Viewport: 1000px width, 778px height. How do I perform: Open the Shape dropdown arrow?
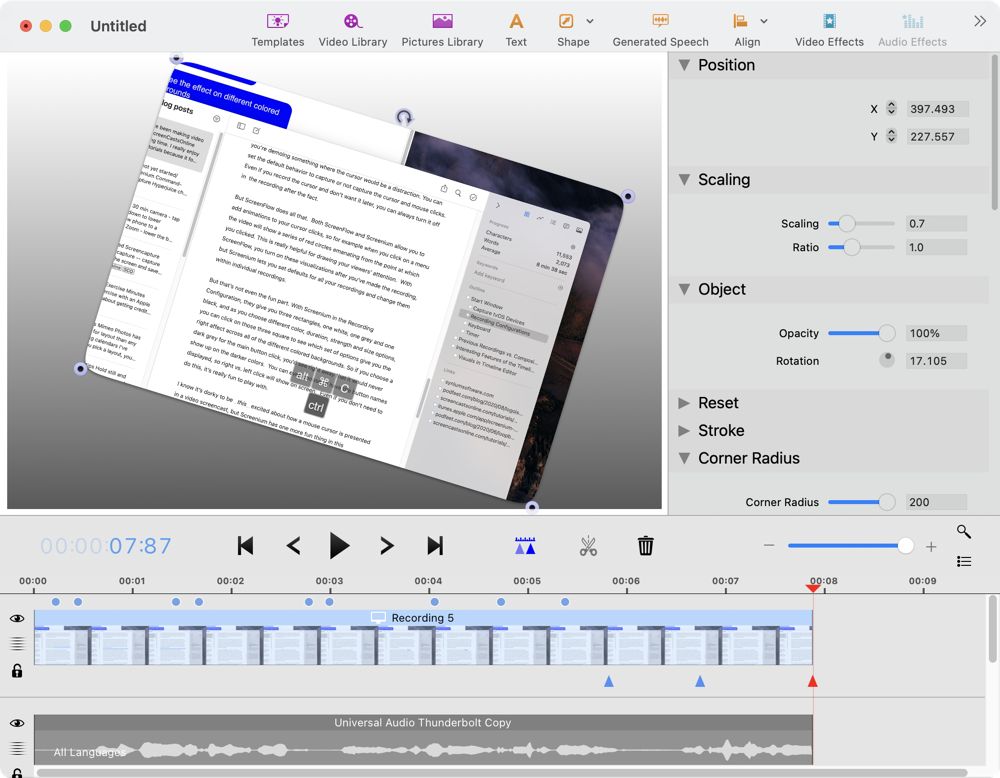point(590,21)
